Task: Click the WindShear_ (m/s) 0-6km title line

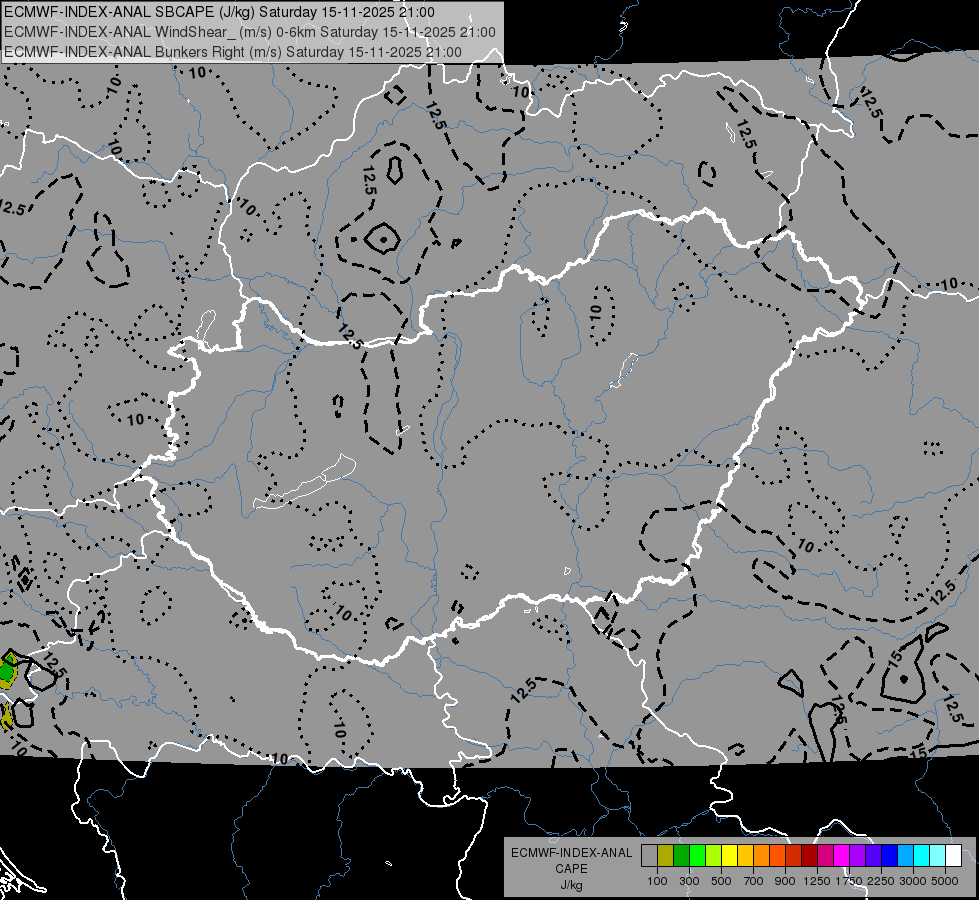Action: click(x=250, y=32)
